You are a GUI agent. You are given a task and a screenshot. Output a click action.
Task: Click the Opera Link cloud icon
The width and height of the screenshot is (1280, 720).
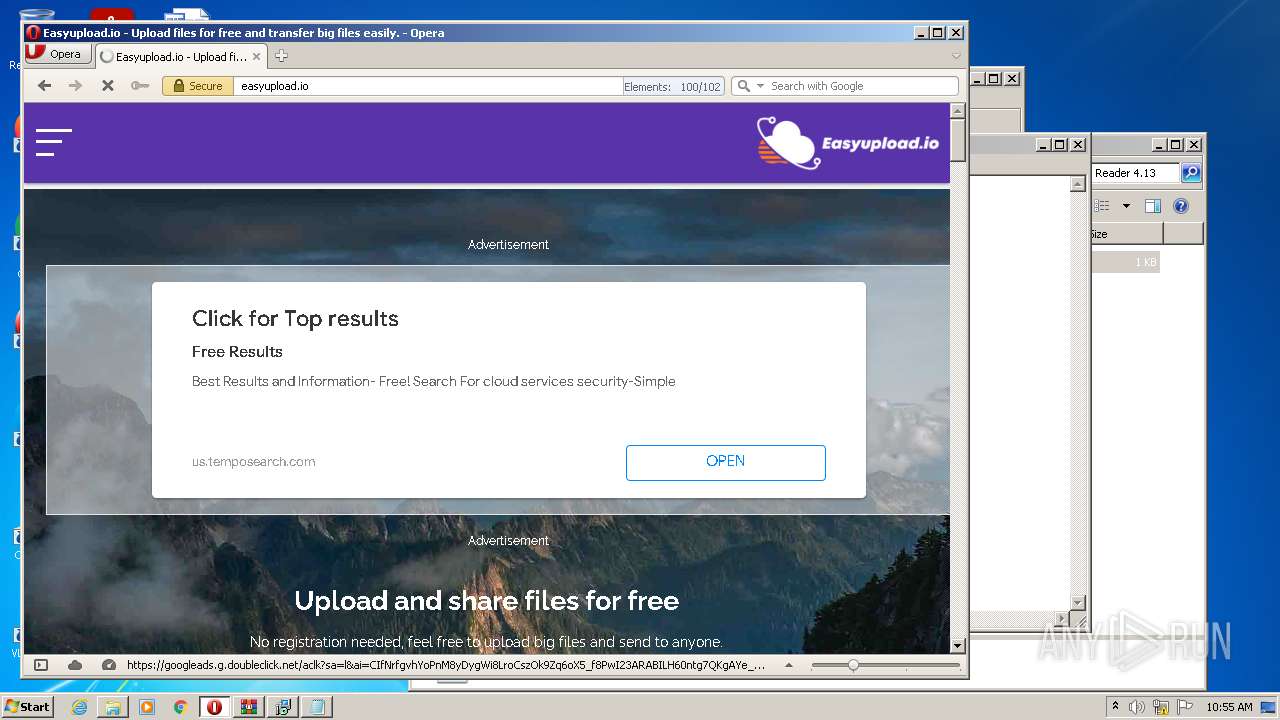75,665
